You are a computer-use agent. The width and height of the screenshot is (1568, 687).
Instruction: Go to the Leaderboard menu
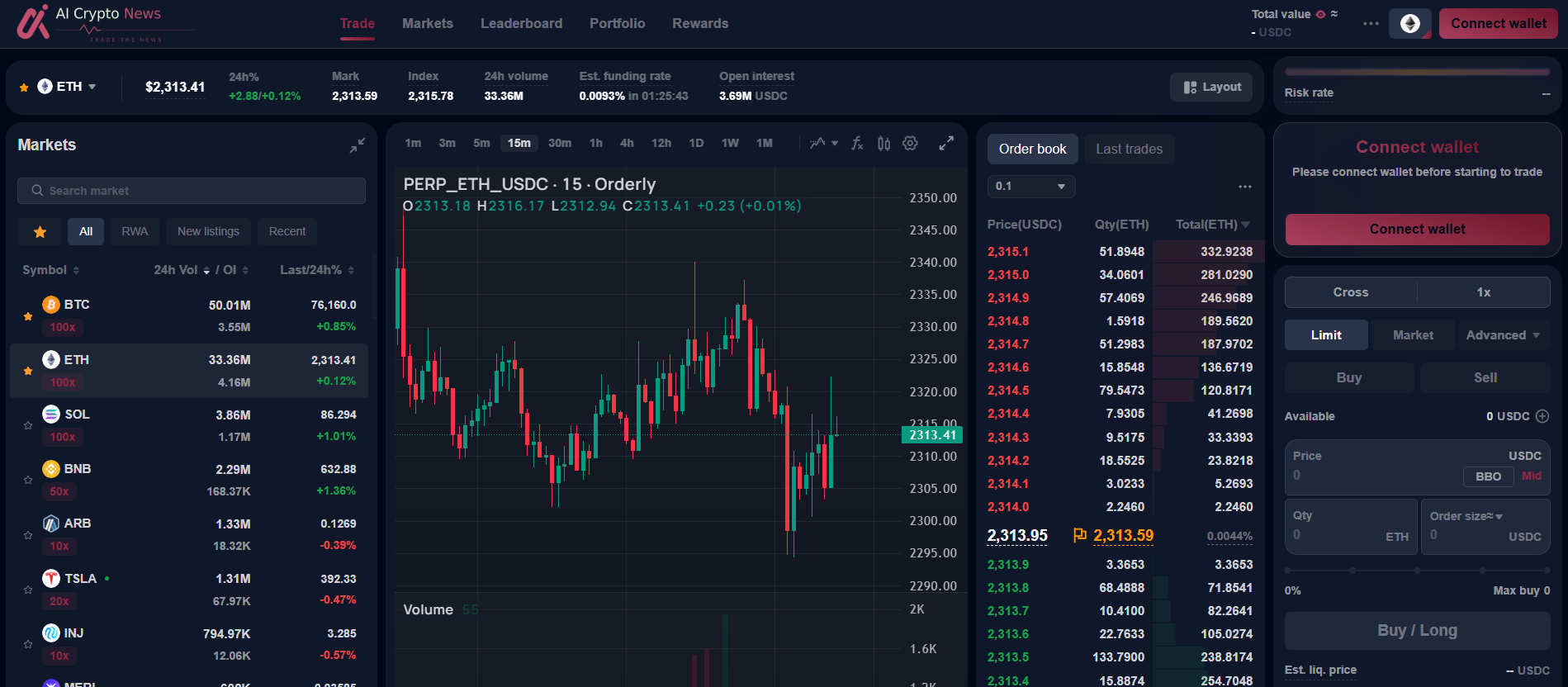click(x=521, y=24)
